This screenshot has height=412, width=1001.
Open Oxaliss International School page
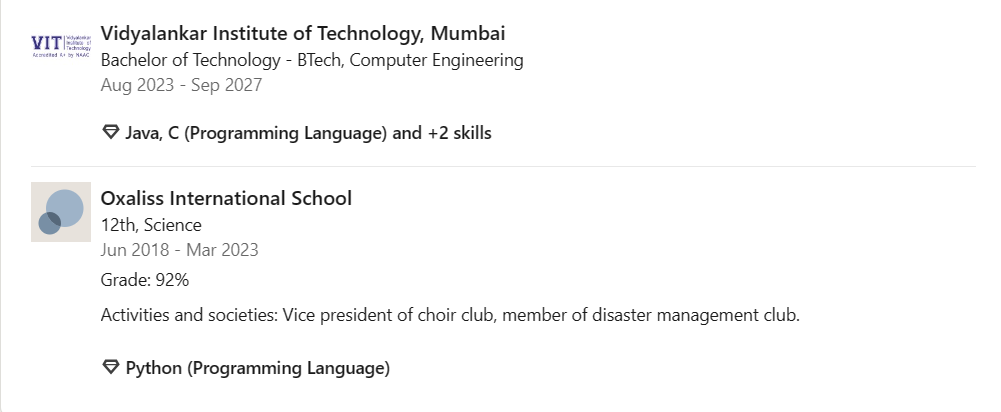pyautogui.click(x=226, y=198)
